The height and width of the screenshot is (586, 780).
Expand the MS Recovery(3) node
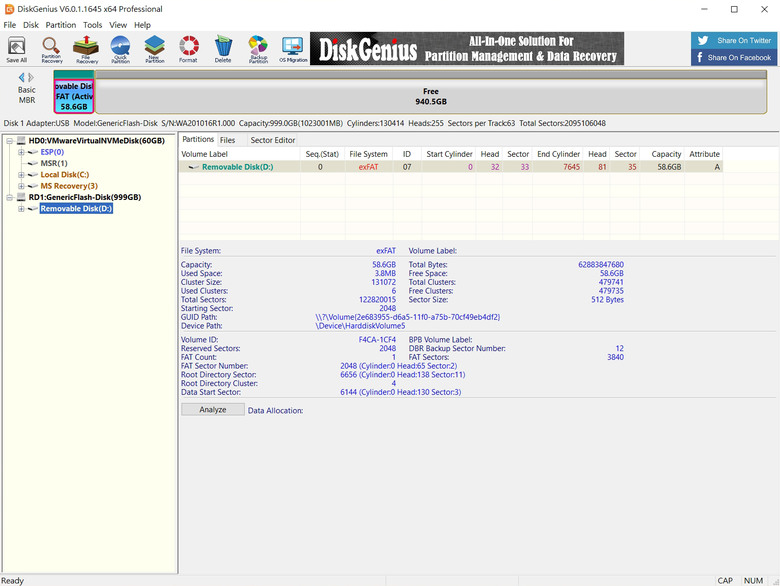tap(21, 186)
